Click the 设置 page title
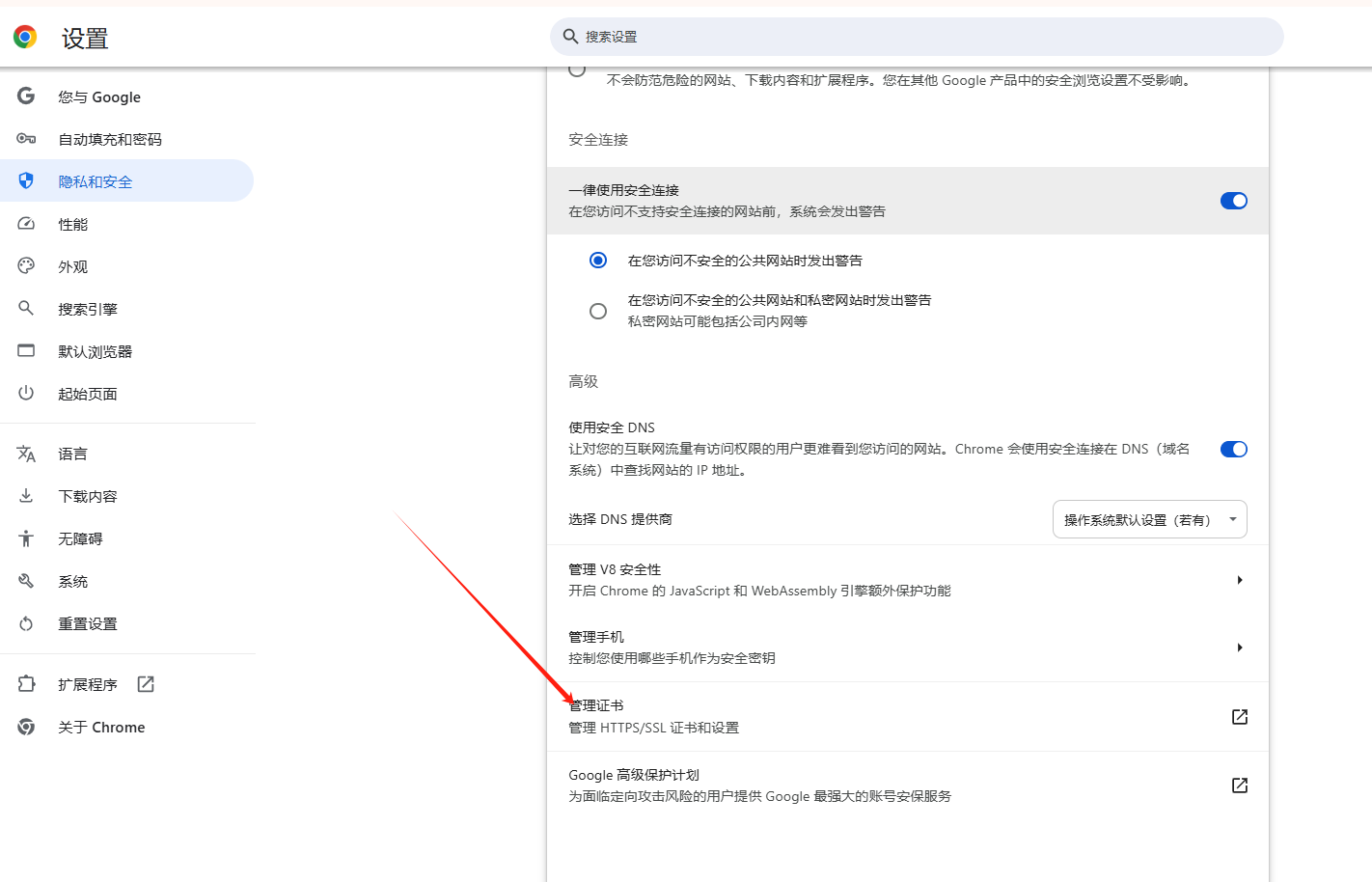Screen dimensions: 1372x882 tap(85, 39)
